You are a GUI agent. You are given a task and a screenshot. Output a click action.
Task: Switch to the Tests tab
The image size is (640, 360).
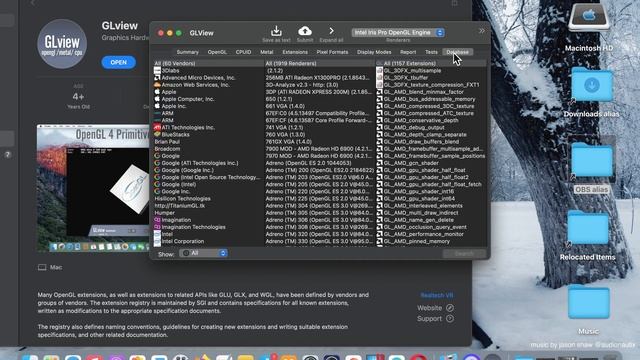[431, 52]
